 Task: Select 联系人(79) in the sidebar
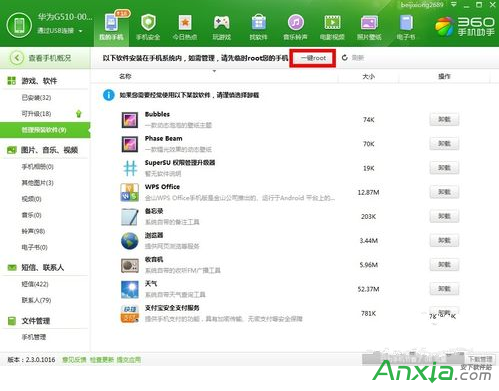pos(36,300)
